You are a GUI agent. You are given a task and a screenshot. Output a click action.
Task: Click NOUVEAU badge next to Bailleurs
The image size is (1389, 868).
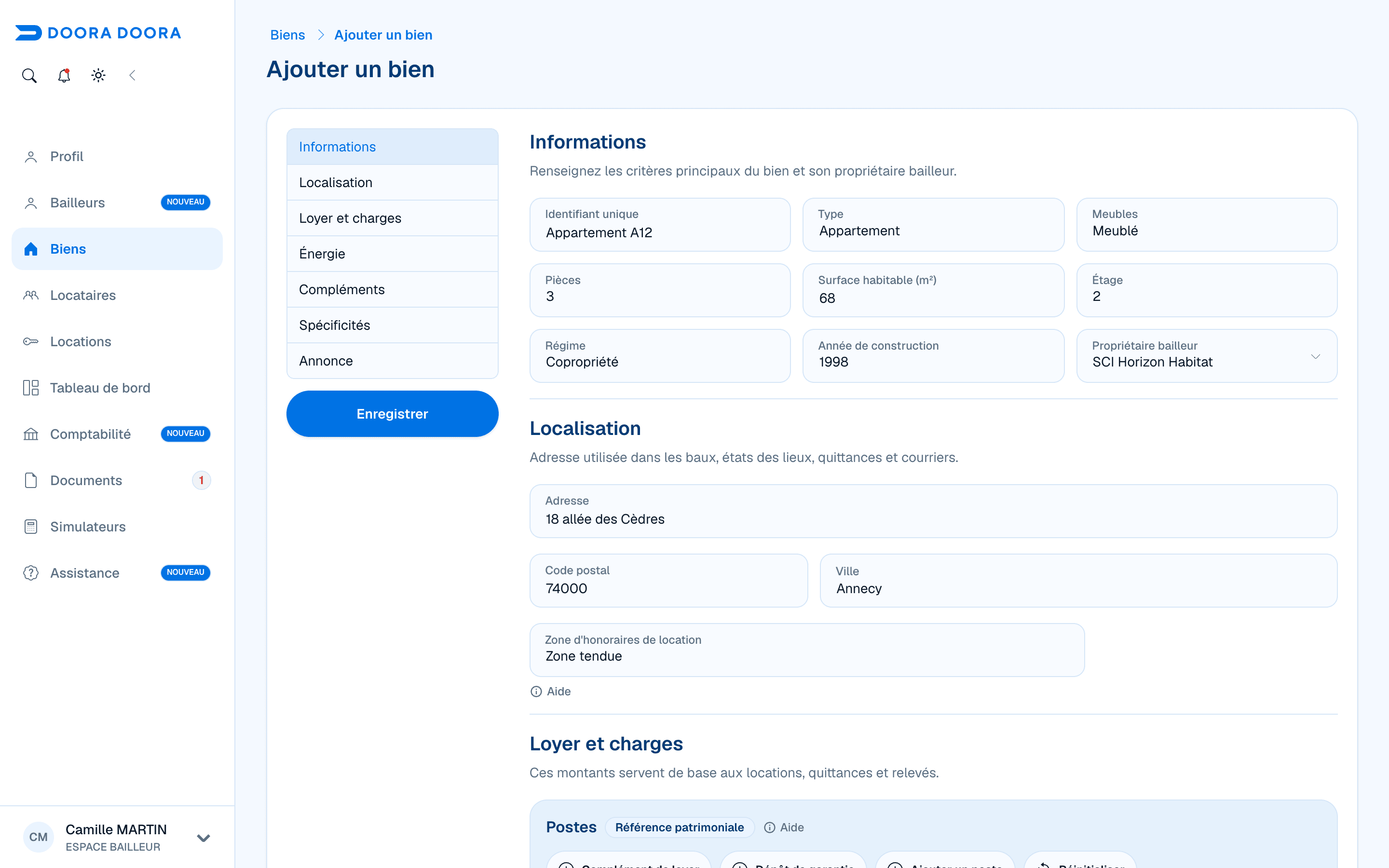tap(185, 202)
